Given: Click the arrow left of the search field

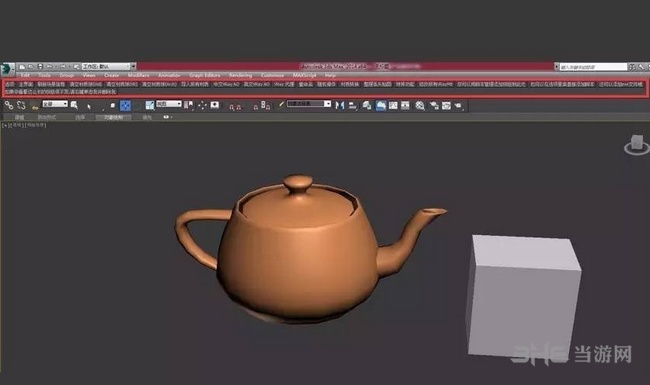Looking at the screenshot, I should tap(556, 67).
